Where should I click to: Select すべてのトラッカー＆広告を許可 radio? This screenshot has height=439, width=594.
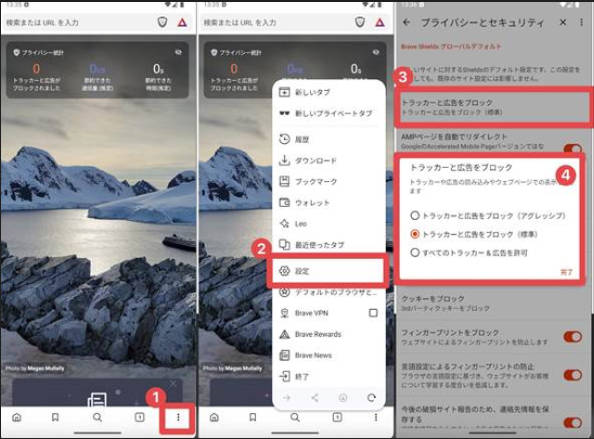(415, 252)
